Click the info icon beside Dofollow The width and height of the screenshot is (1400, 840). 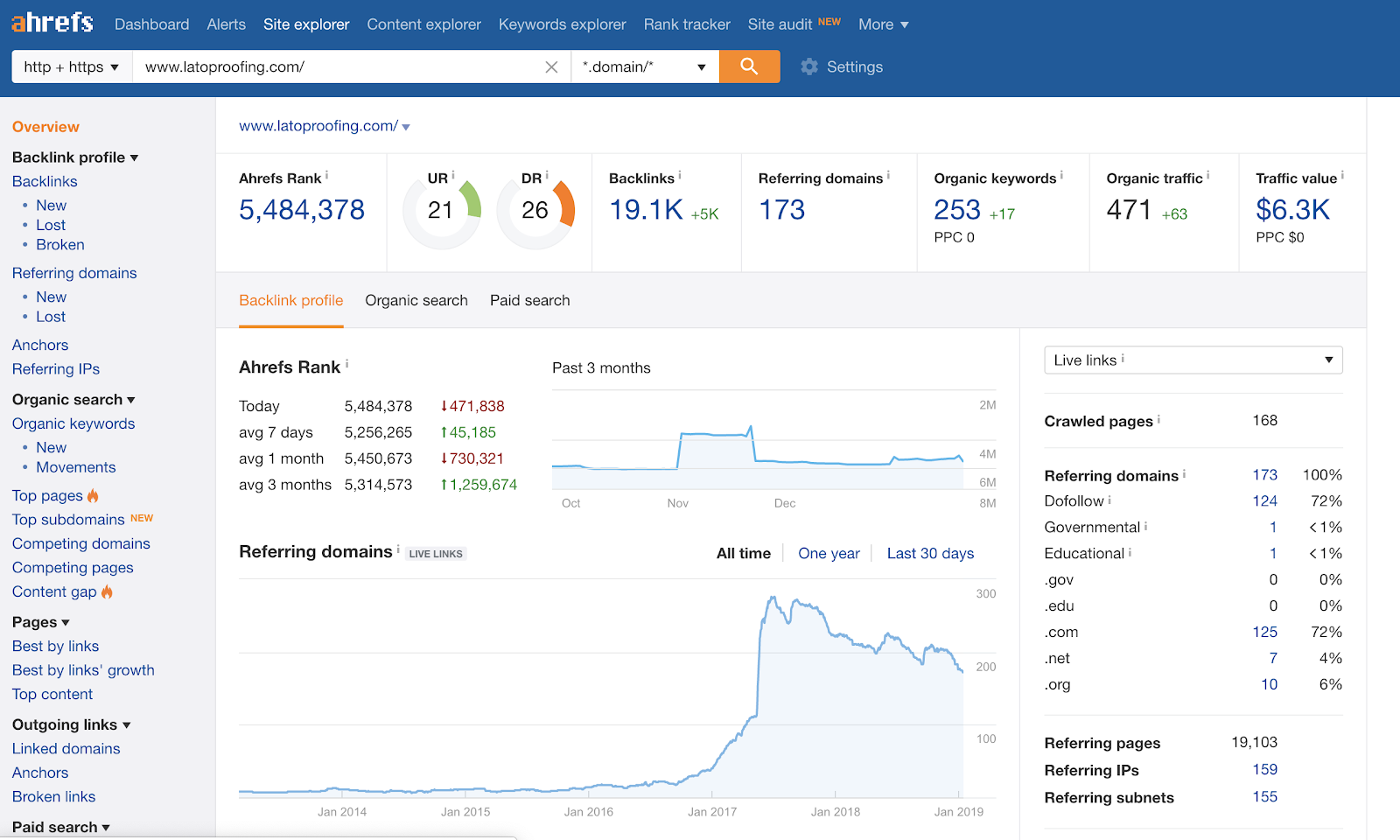click(x=1109, y=500)
